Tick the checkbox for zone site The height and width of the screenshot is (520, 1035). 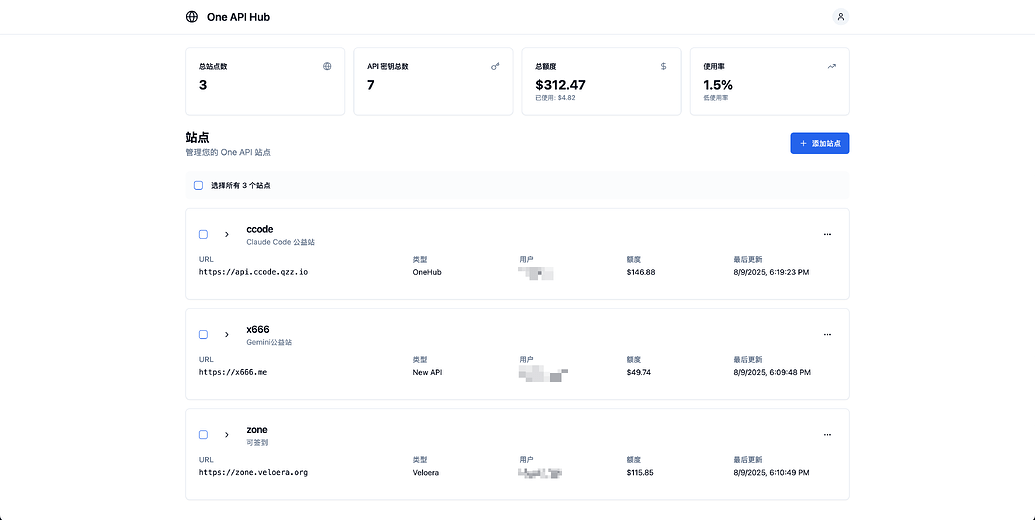point(203,435)
